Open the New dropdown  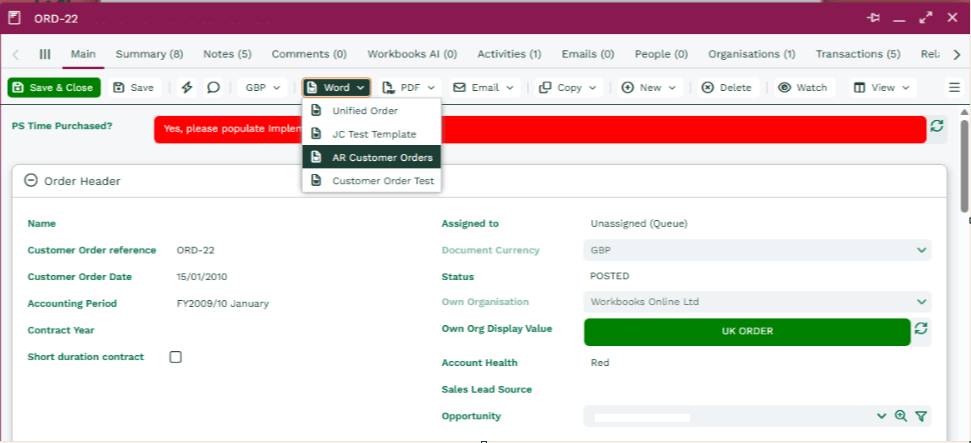pos(650,87)
